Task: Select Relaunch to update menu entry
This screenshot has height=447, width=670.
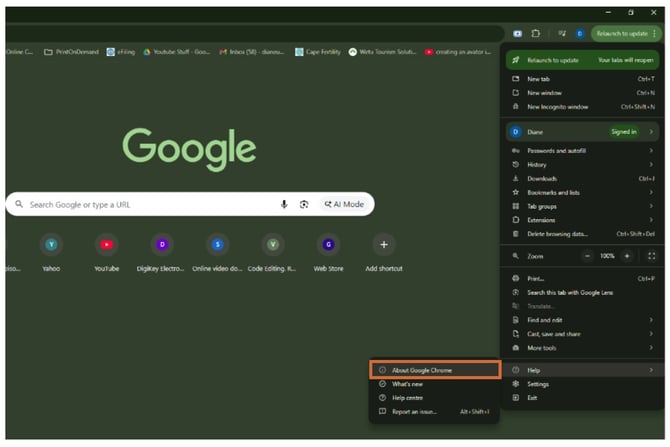Action: point(582,60)
